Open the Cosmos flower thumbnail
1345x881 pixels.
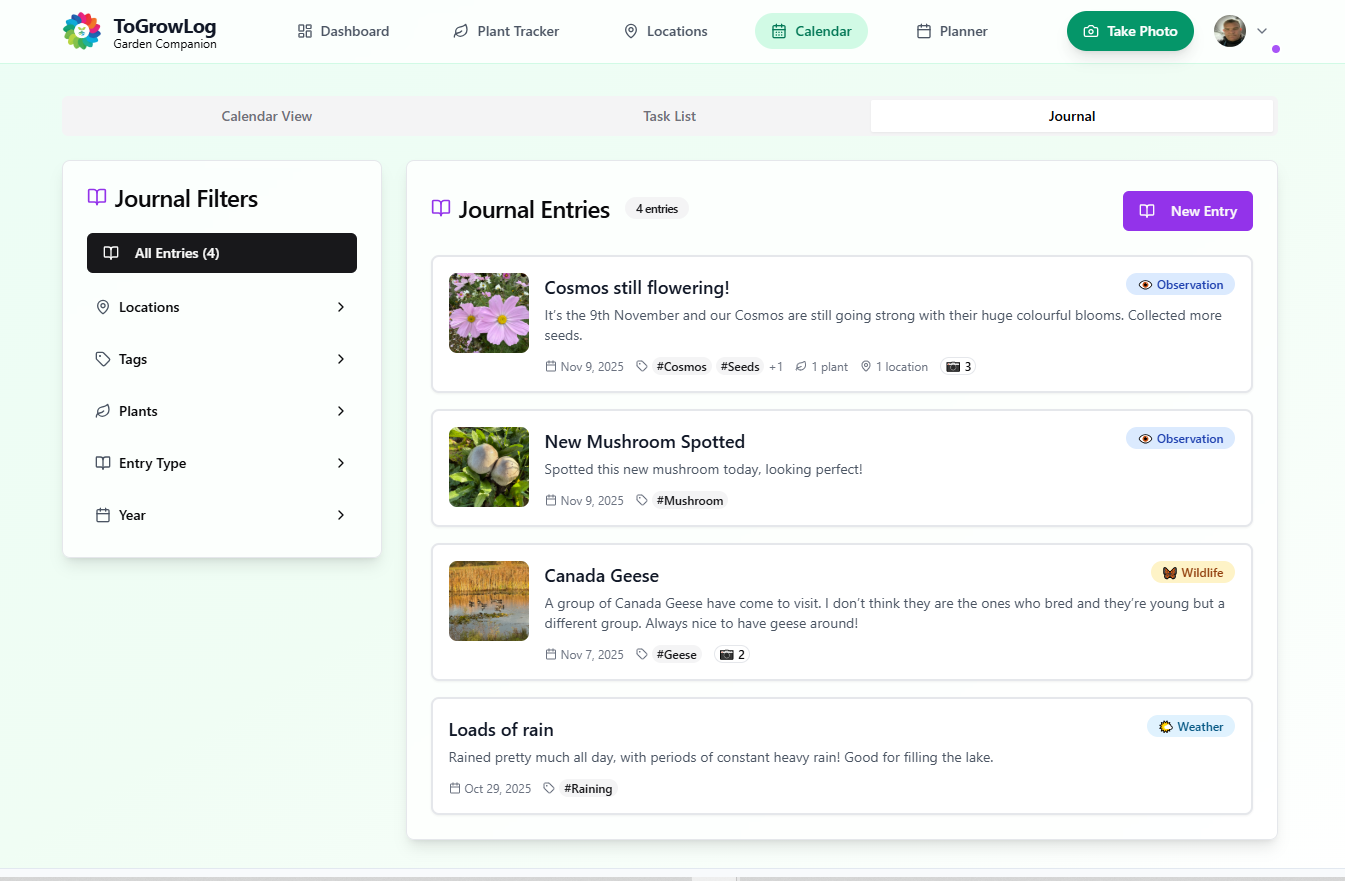(489, 313)
